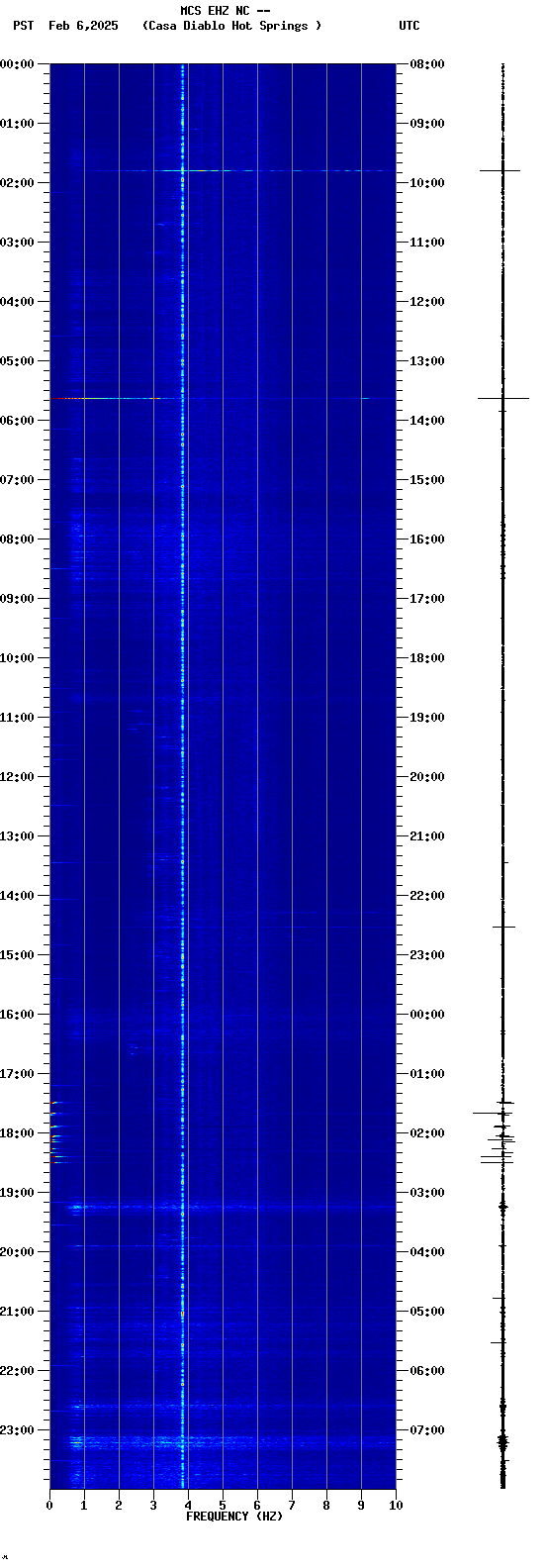Click the 00:00 UTC right-axis time label

[x=427, y=1015]
